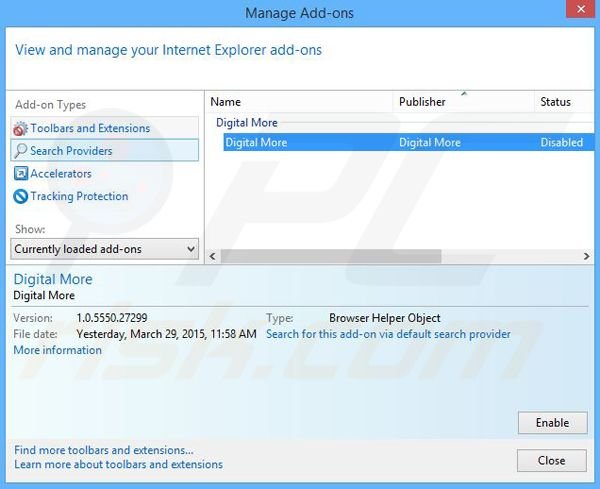600x489 pixels.
Task: Click the Browser Helper Object type text
Action: 385,318
